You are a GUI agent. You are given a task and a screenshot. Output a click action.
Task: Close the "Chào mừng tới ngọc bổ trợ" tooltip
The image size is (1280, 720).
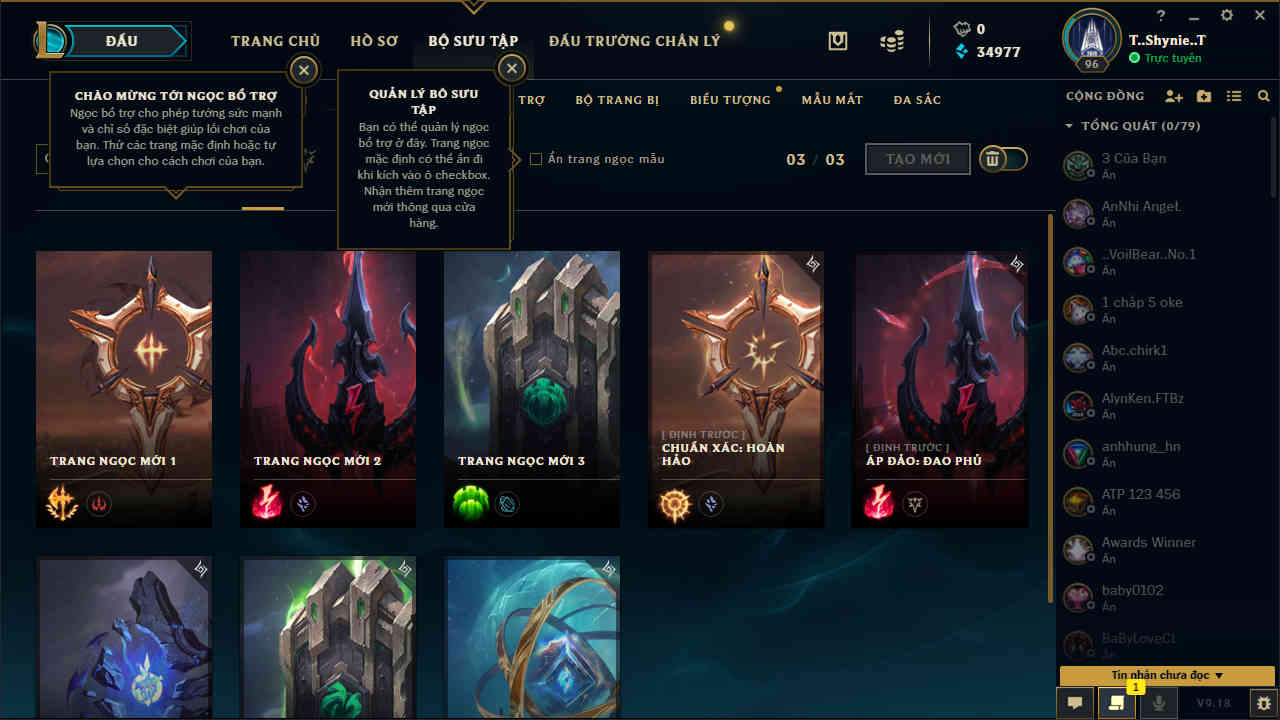(x=303, y=70)
